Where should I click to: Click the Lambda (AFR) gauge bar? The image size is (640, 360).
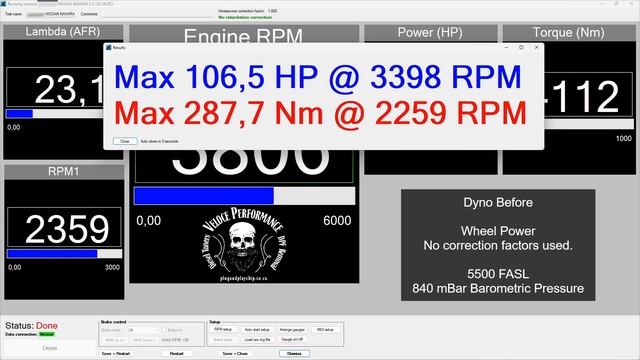tap(55, 114)
